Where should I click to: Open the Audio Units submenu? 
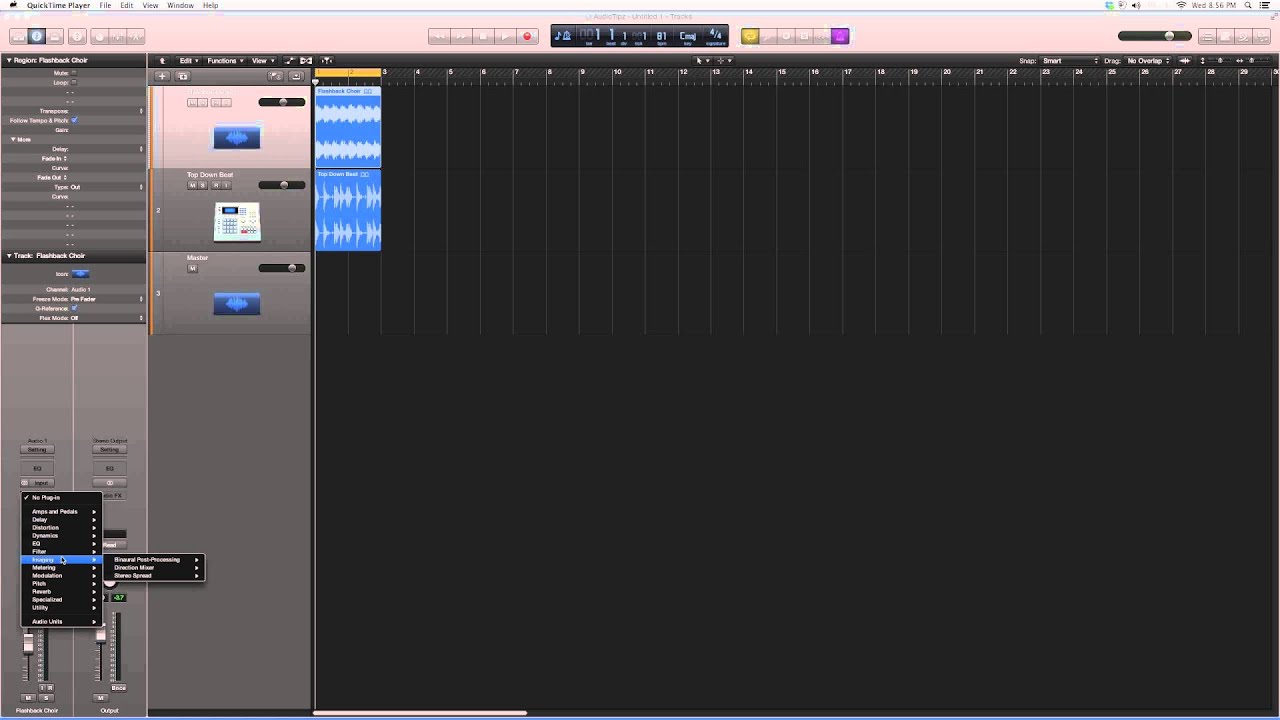pos(61,621)
